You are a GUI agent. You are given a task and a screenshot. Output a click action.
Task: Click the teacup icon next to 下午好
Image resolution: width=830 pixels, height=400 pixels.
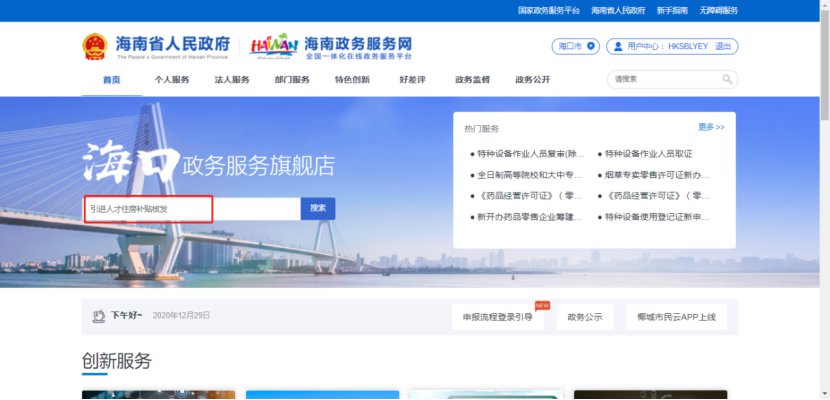click(98, 316)
